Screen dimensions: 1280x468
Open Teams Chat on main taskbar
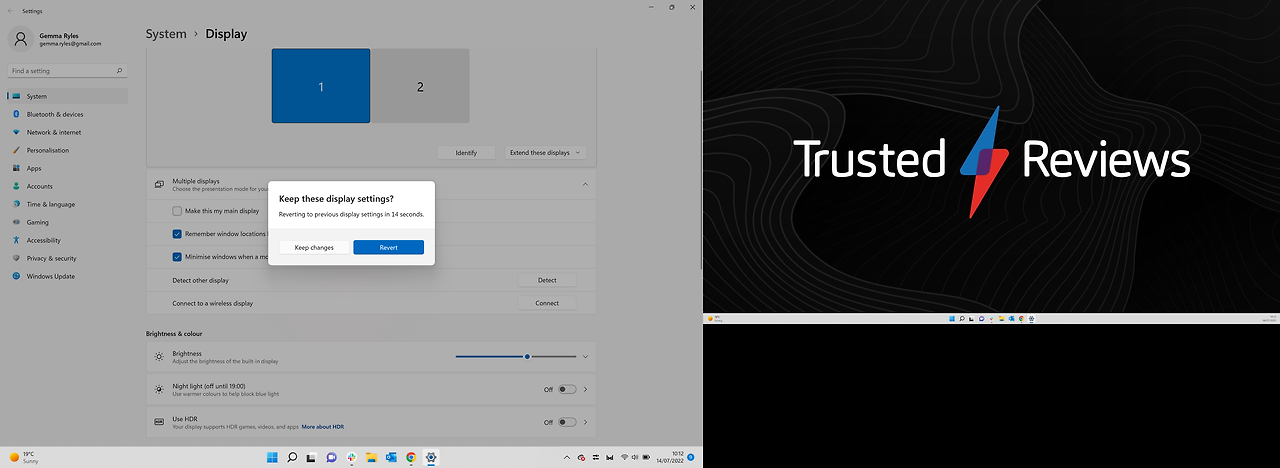tap(331, 457)
